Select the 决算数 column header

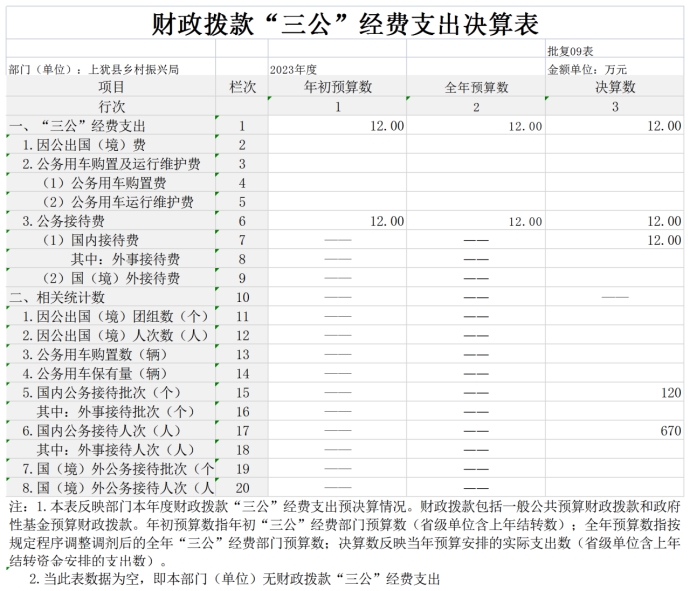tap(615, 88)
